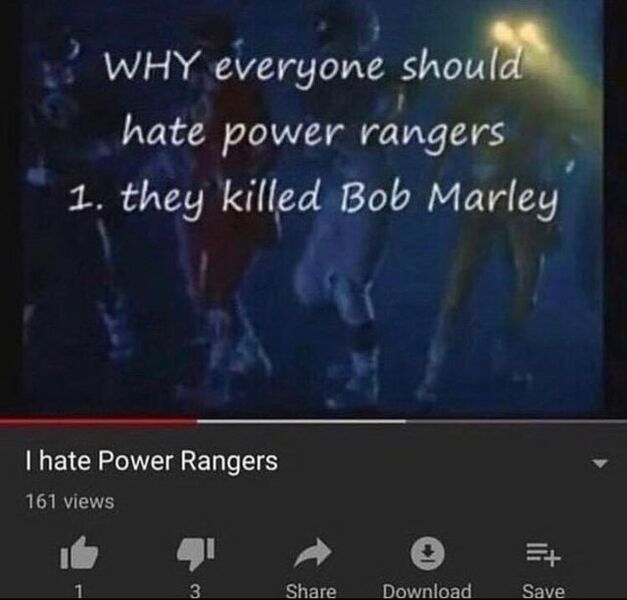Click the video title I hate Power Rangers
Viewport: 627px width, 600px height.
152,461
